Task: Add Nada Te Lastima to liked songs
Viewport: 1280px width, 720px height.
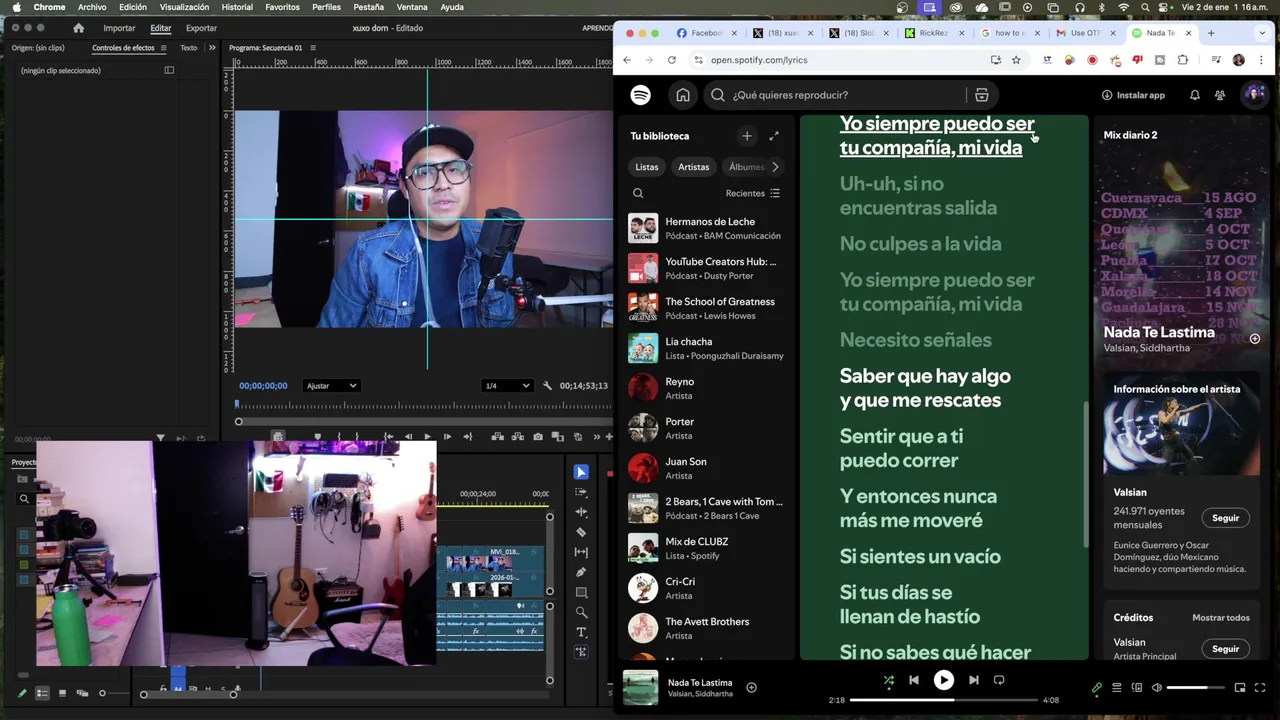Action: [751, 687]
